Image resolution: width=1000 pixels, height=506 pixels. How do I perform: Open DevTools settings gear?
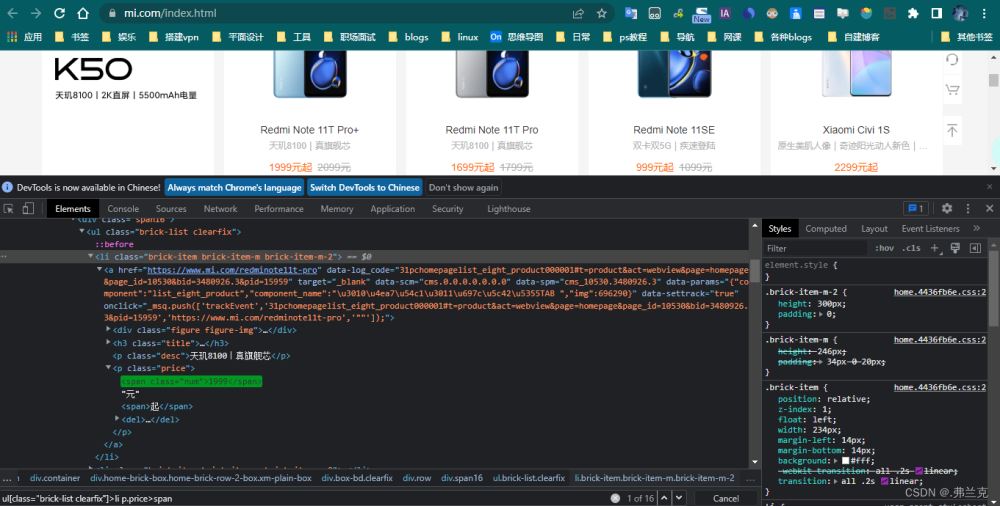tap(947, 209)
